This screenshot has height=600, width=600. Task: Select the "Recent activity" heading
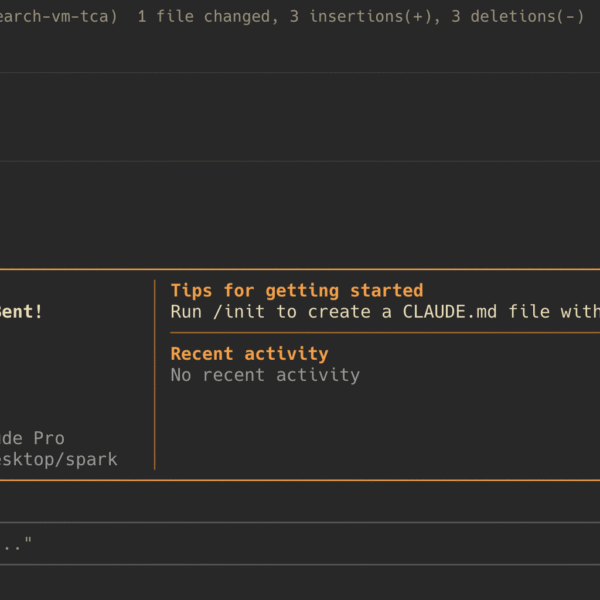tap(249, 353)
